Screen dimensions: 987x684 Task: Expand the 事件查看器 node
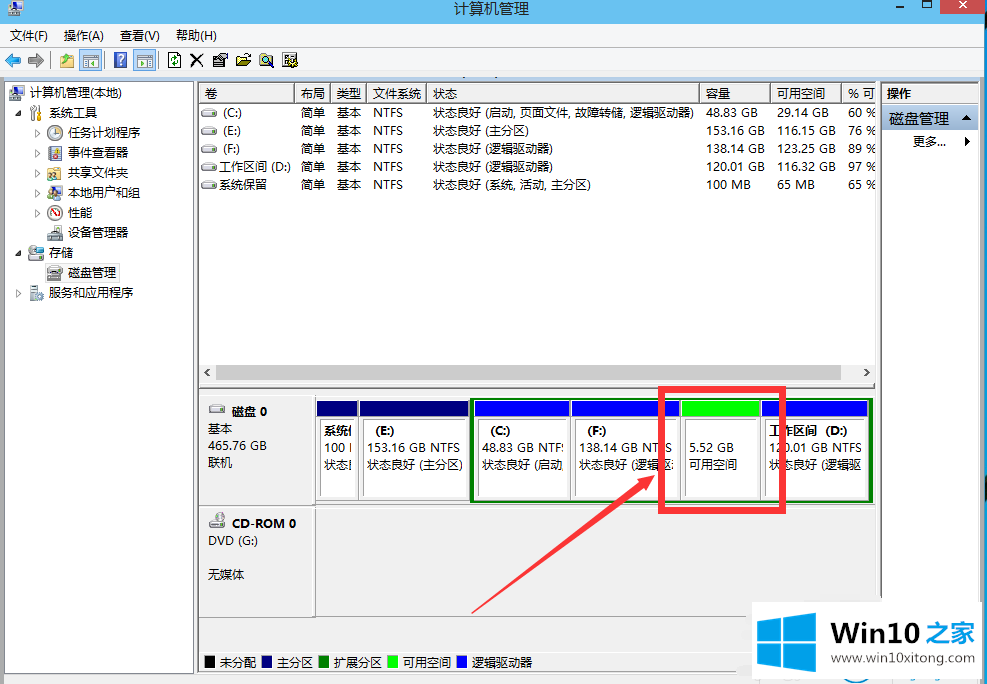(37, 153)
